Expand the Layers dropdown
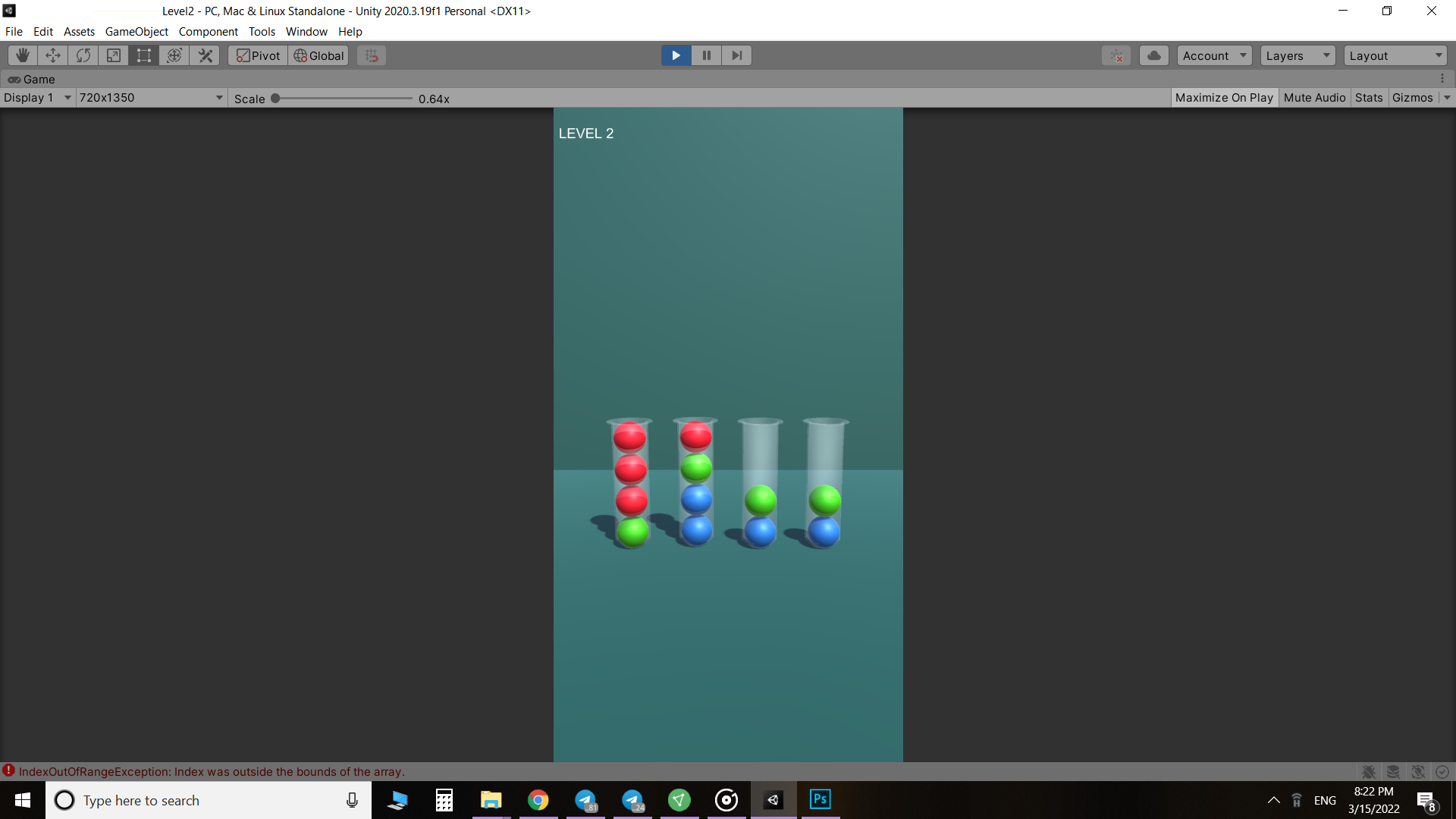 [x=1297, y=55]
